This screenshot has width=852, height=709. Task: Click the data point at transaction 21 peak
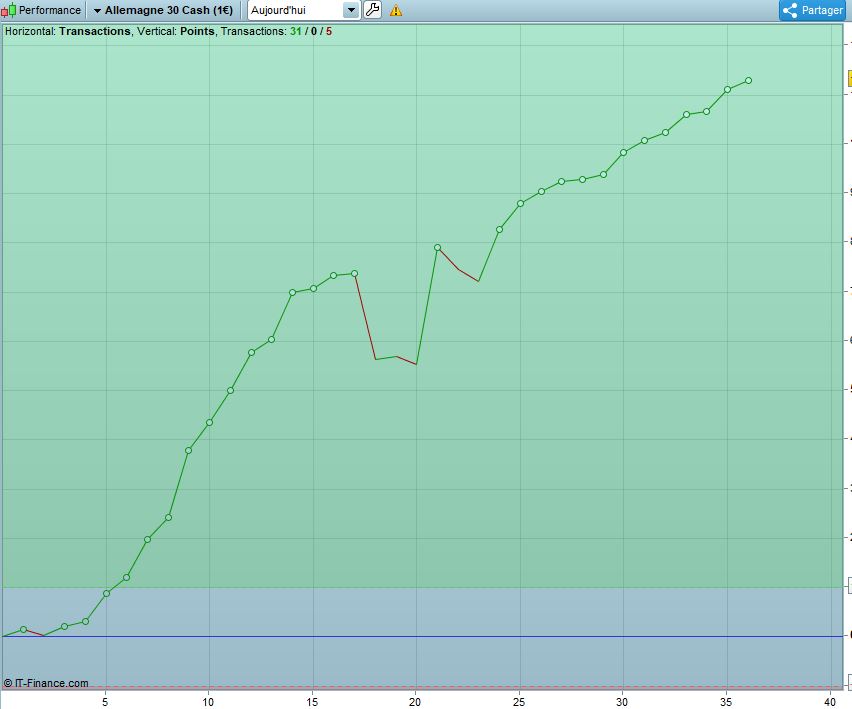(x=437, y=248)
